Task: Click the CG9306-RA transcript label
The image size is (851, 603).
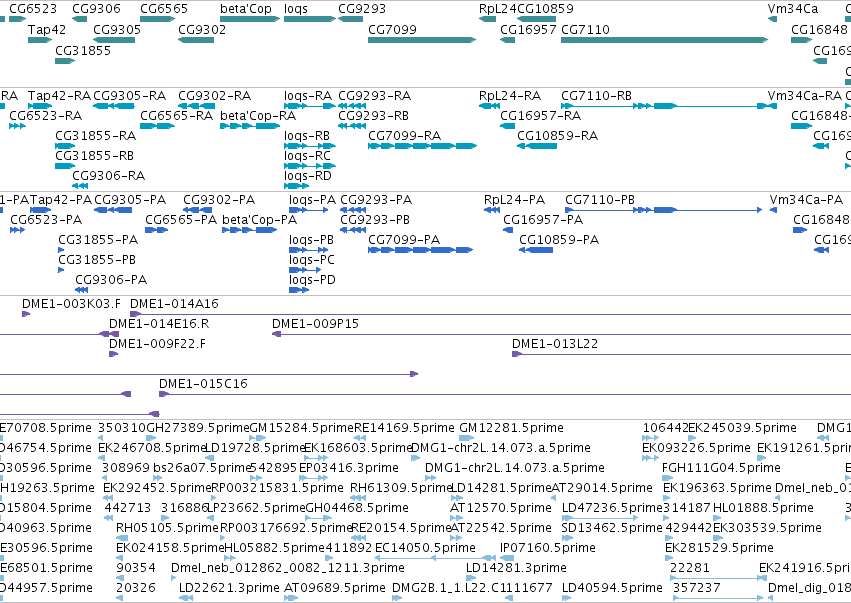Action: coord(109,176)
